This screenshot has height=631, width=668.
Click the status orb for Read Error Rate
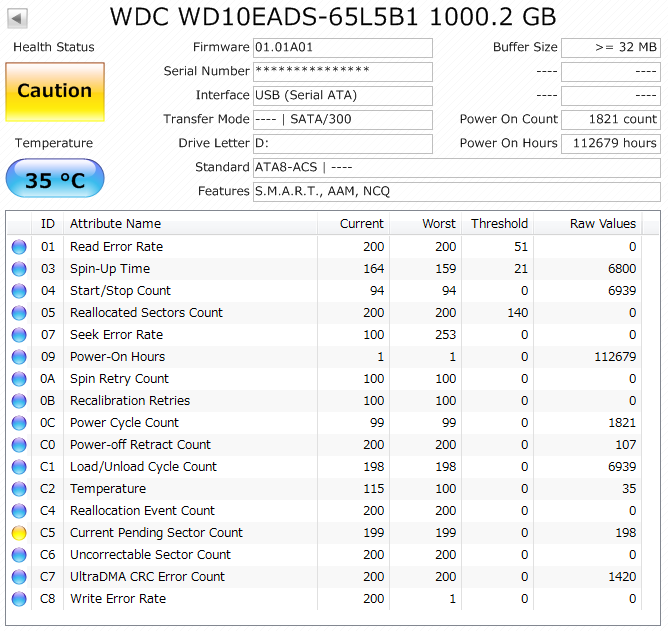pyautogui.click(x=19, y=247)
